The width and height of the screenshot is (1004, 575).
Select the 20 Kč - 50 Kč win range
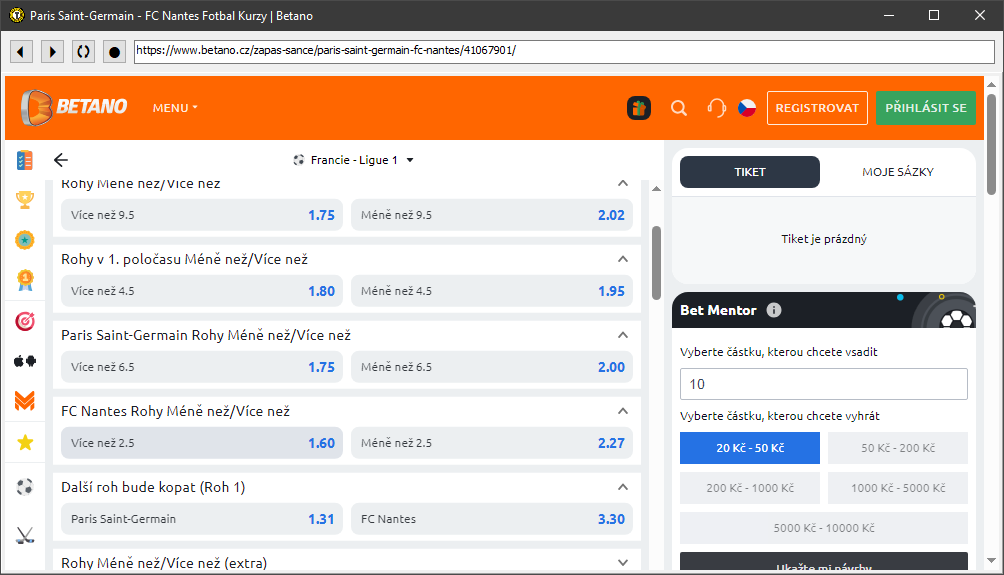pyautogui.click(x=749, y=448)
